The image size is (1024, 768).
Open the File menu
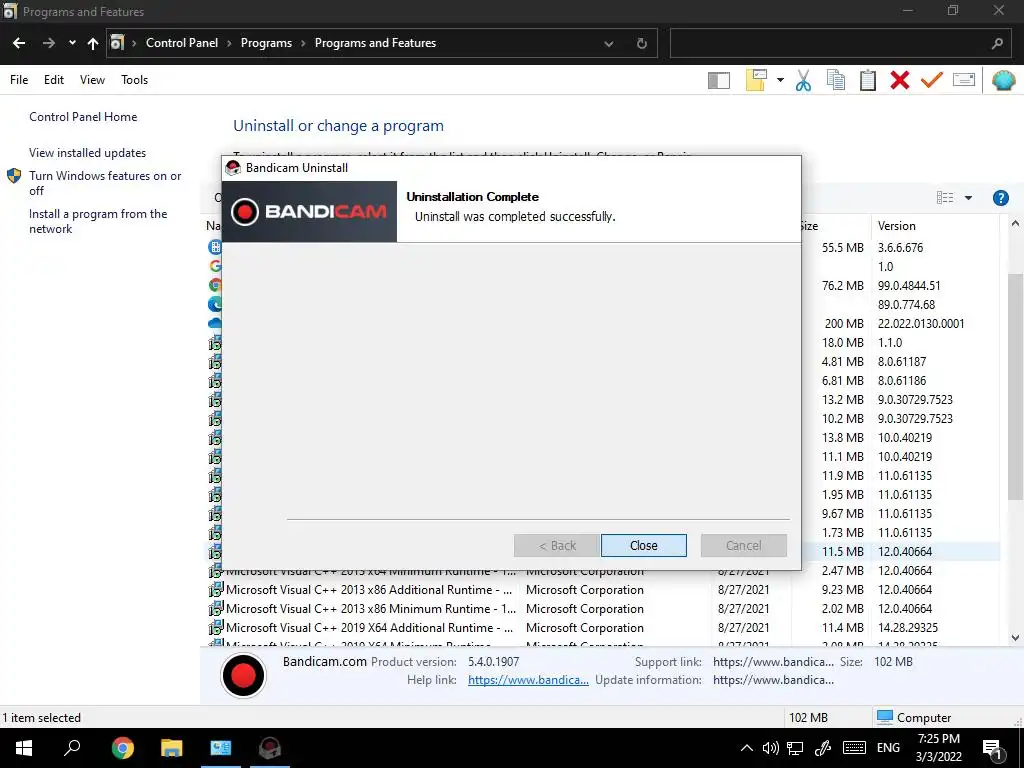(19, 80)
